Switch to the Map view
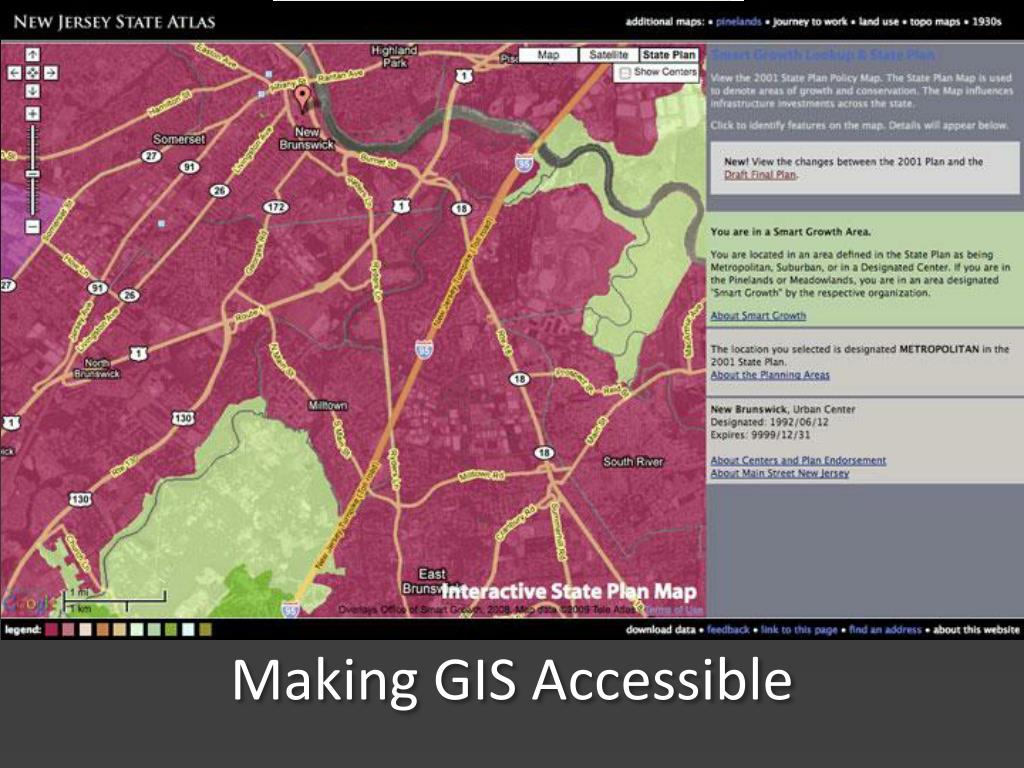Screen dimensions: 1024x768 pos(548,55)
